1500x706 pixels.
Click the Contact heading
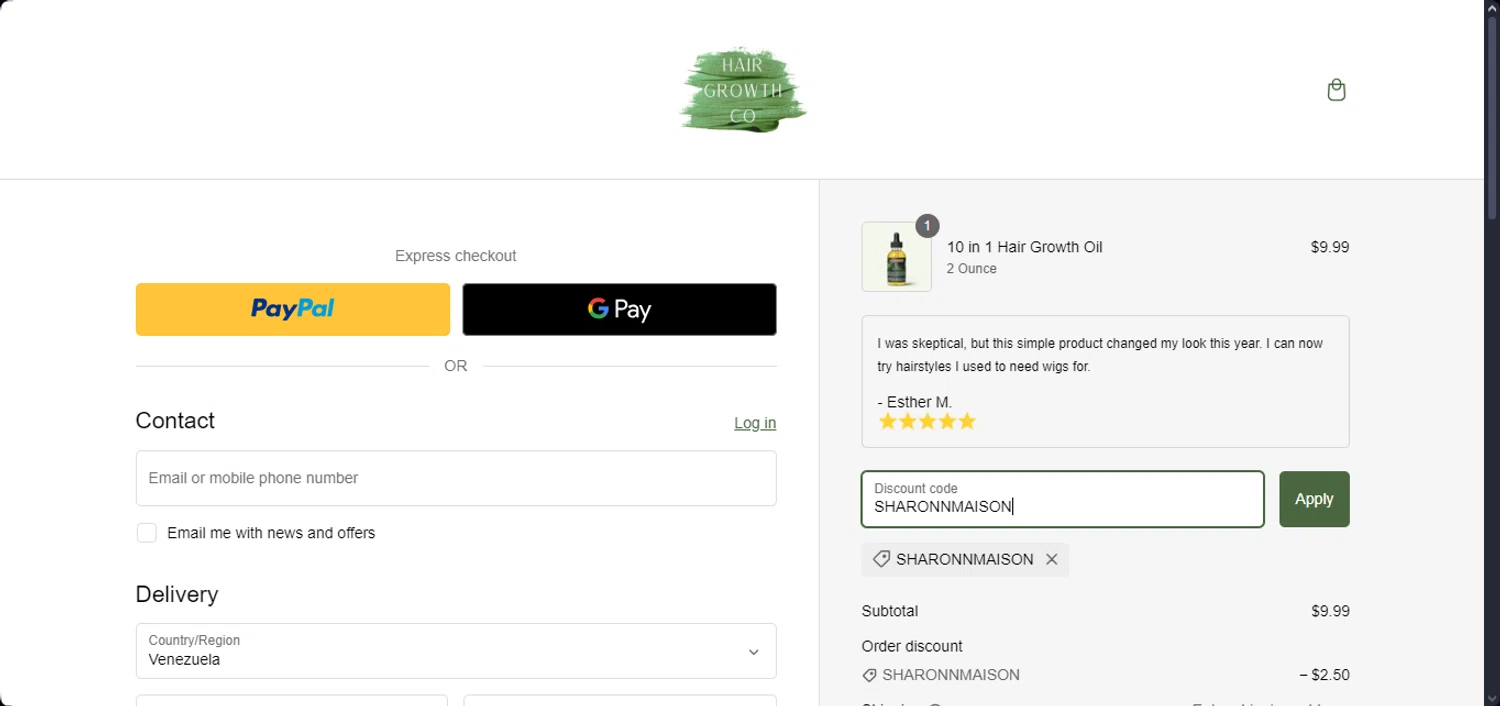click(x=175, y=421)
